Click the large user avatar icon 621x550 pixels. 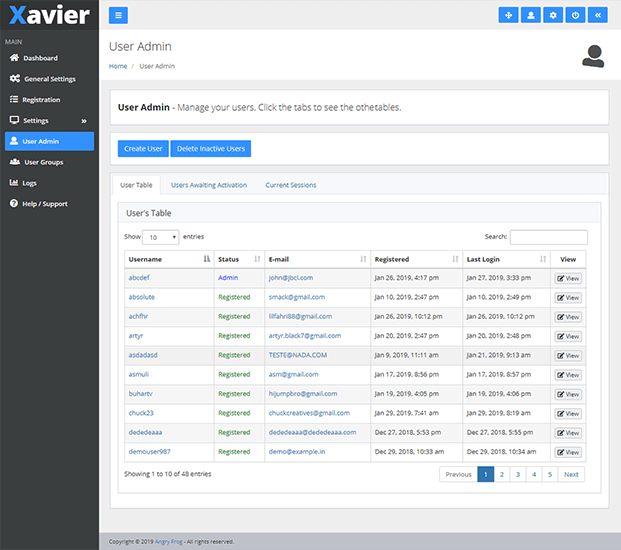coord(593,56)
